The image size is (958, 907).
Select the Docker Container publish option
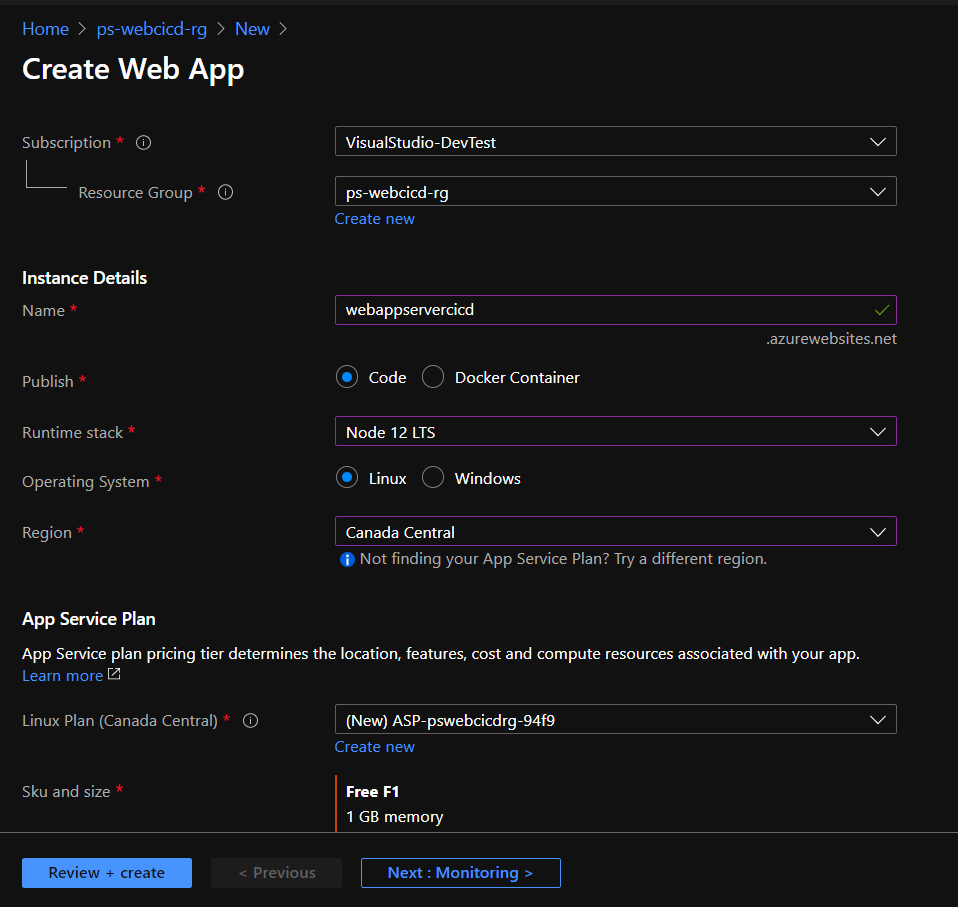click(433, 377)
